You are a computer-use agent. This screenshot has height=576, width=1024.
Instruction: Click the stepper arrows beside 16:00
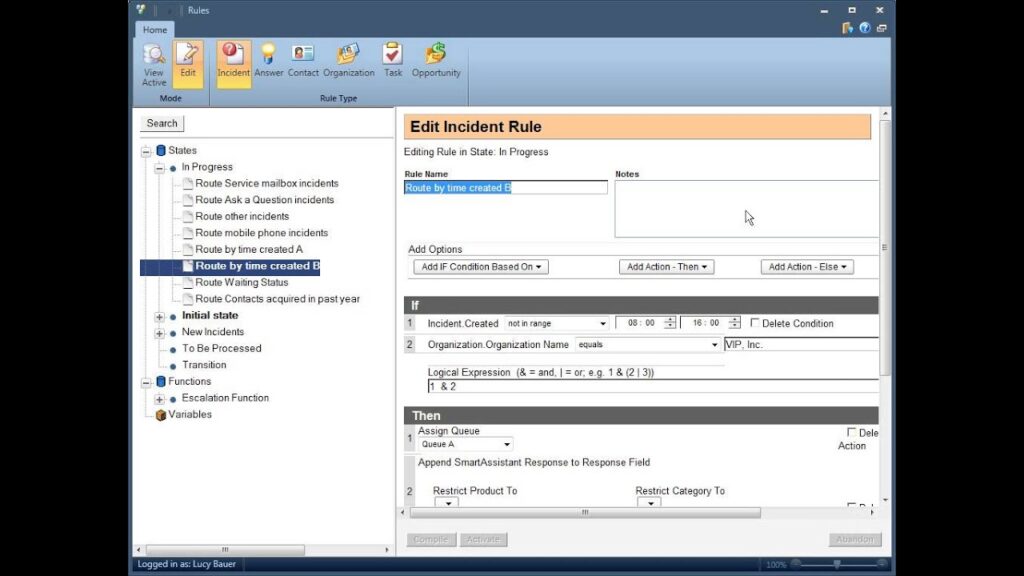point(735,323)
